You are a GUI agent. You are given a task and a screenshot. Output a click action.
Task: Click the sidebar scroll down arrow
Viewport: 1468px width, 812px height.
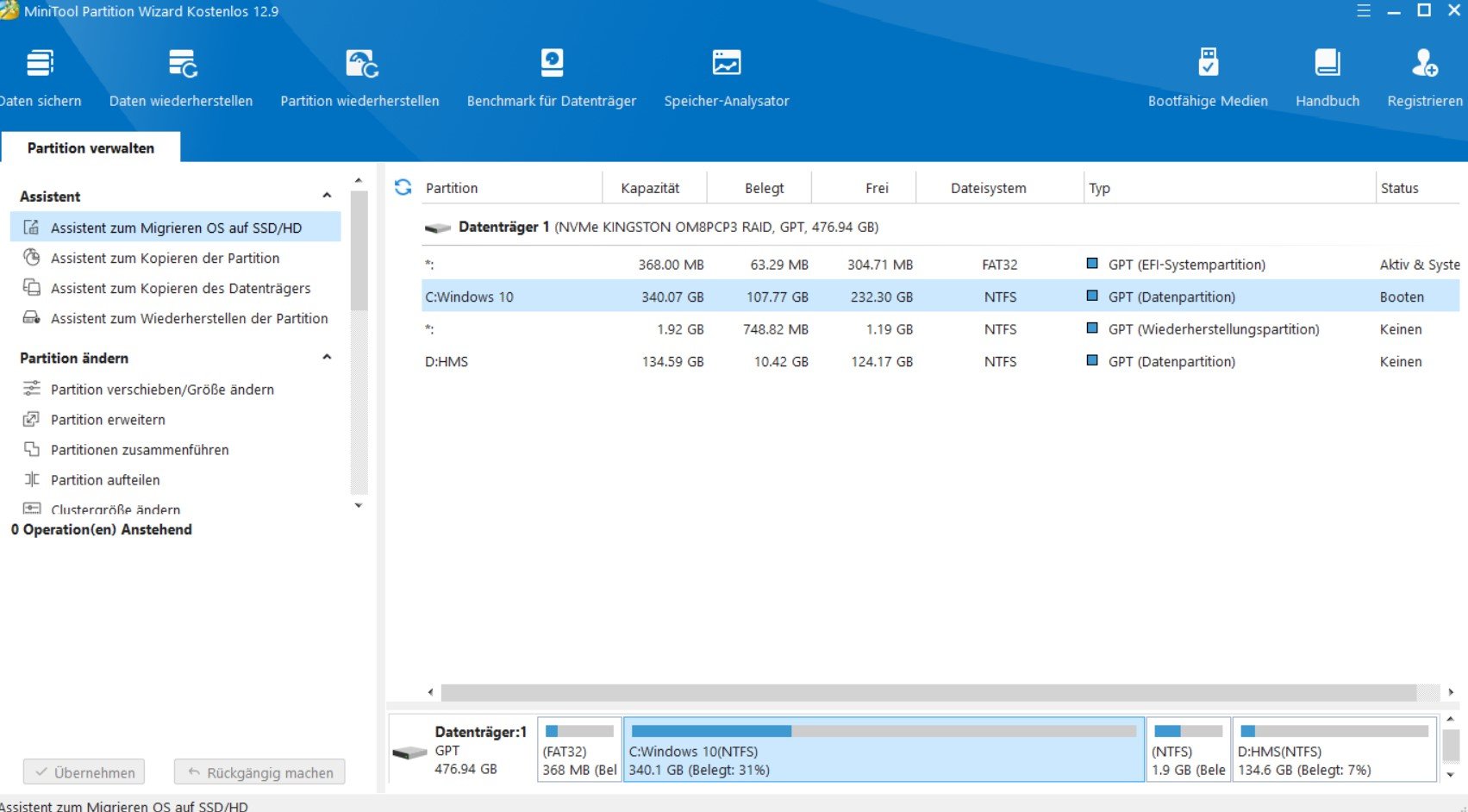(x=359, y=505)
